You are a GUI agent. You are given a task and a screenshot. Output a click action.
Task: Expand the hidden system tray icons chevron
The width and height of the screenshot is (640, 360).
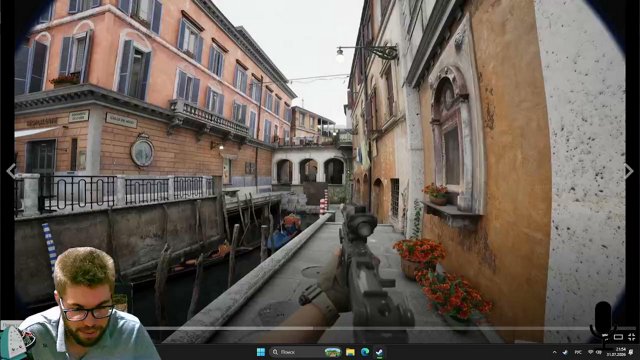554,352
